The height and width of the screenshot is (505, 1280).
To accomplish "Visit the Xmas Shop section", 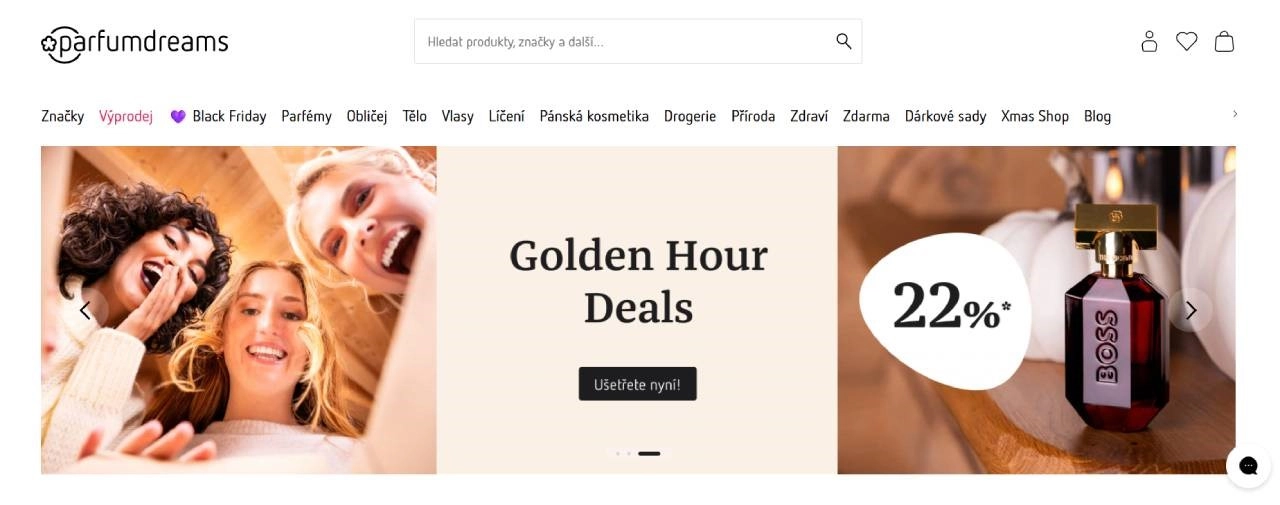I will tap(1035, 116).
